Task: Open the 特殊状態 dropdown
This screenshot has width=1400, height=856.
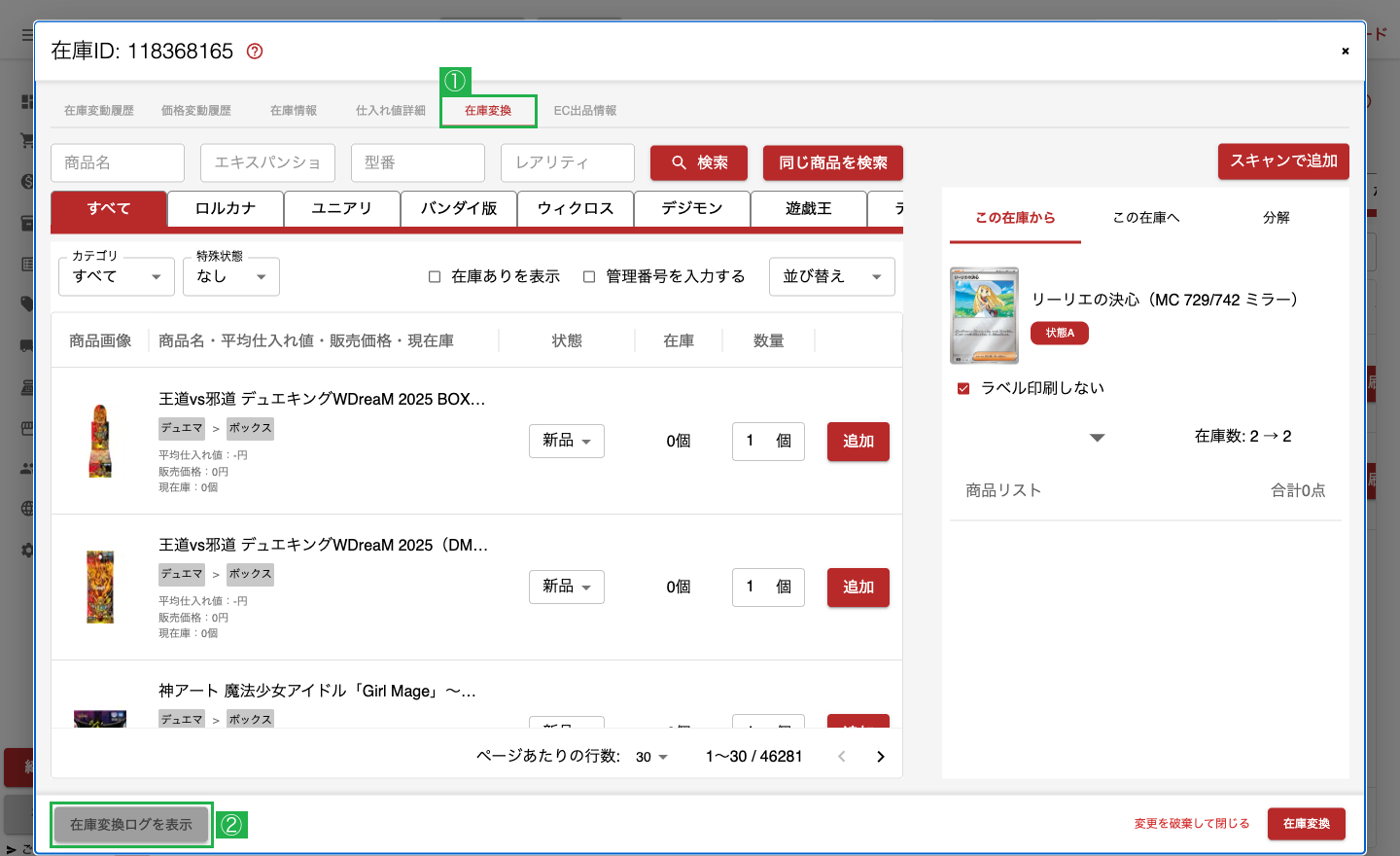Action: coord(231,276)
